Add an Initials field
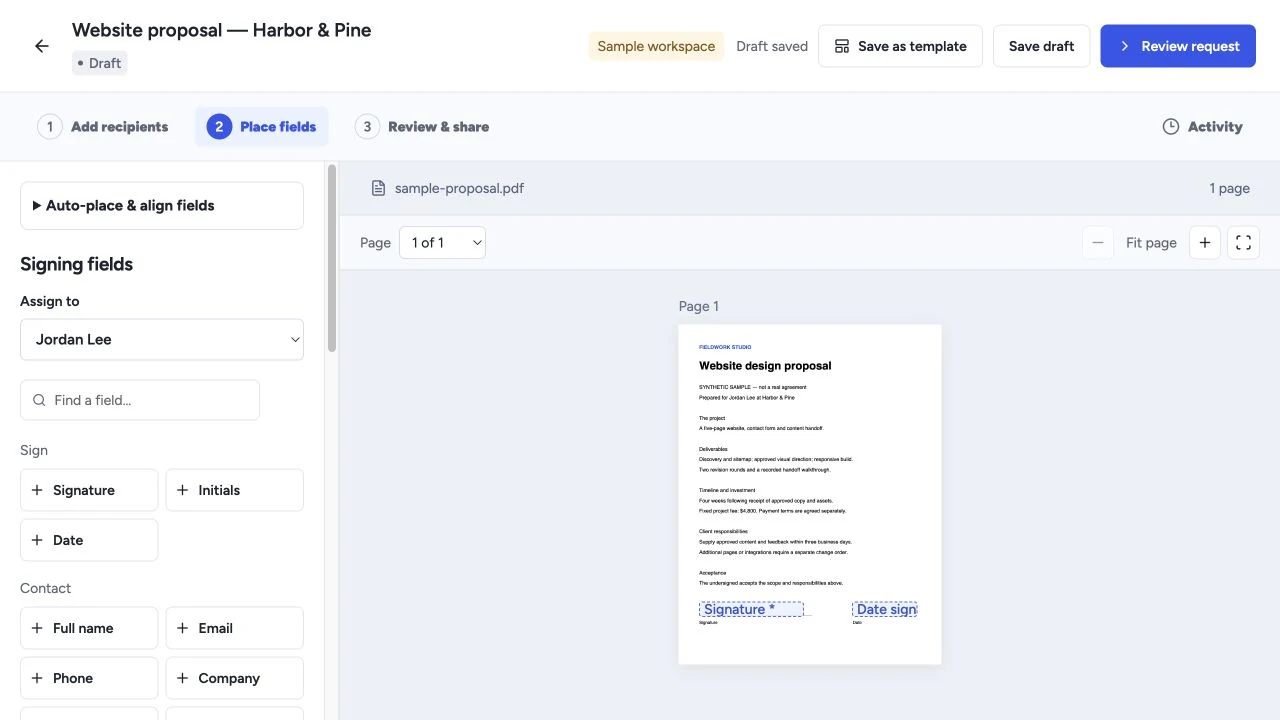This screenshot has height=720, width=1280. click(x=234, y=490)
